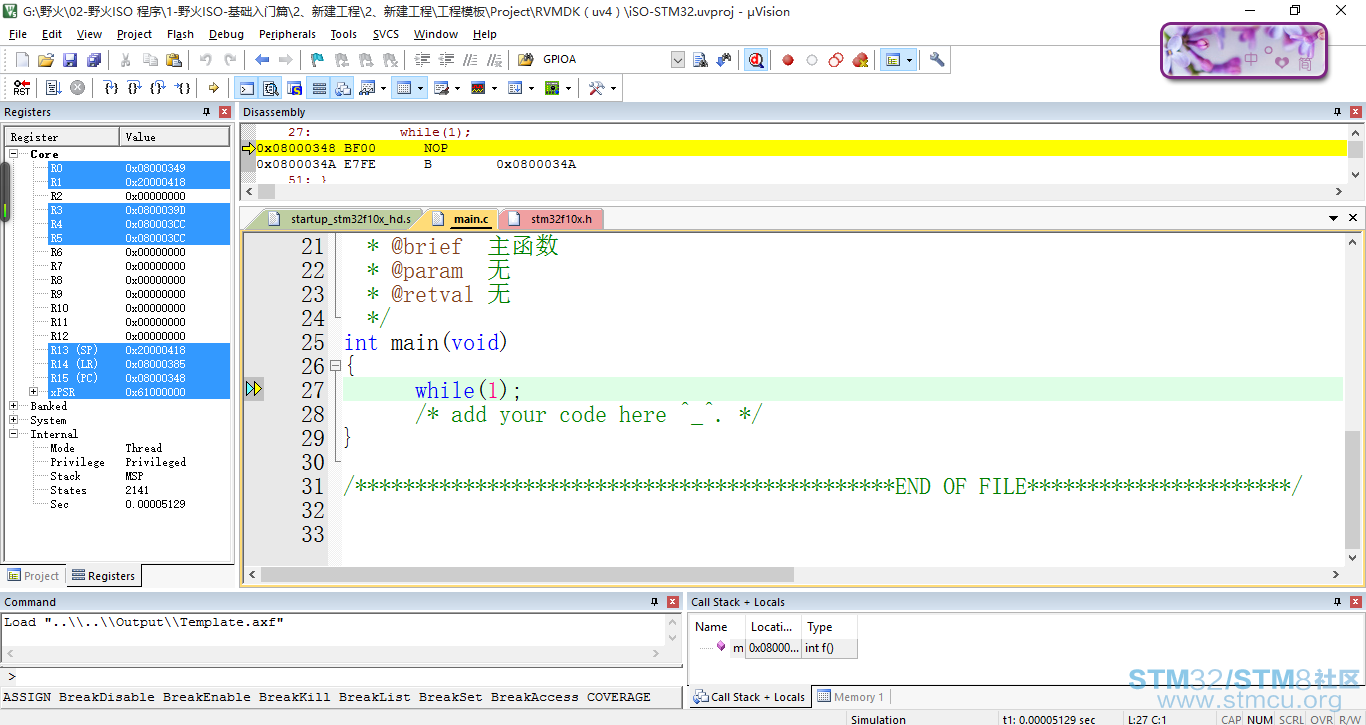Viewport: 1366px width, 725px height.
Task: Open the System Viewer dropdown arrow
Action: (x=568, y=88)
